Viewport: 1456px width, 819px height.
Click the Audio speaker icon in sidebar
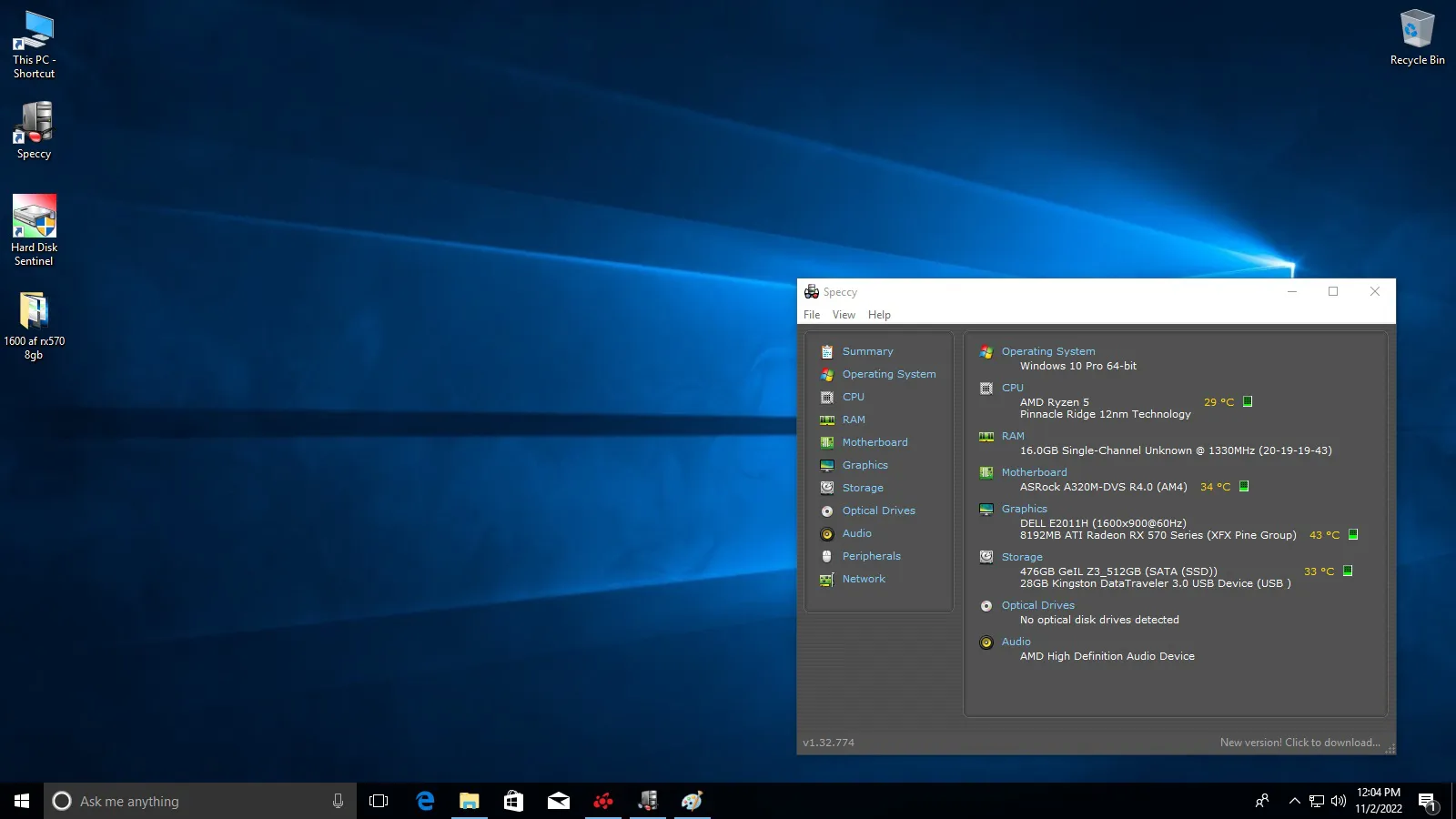(827, 533)
